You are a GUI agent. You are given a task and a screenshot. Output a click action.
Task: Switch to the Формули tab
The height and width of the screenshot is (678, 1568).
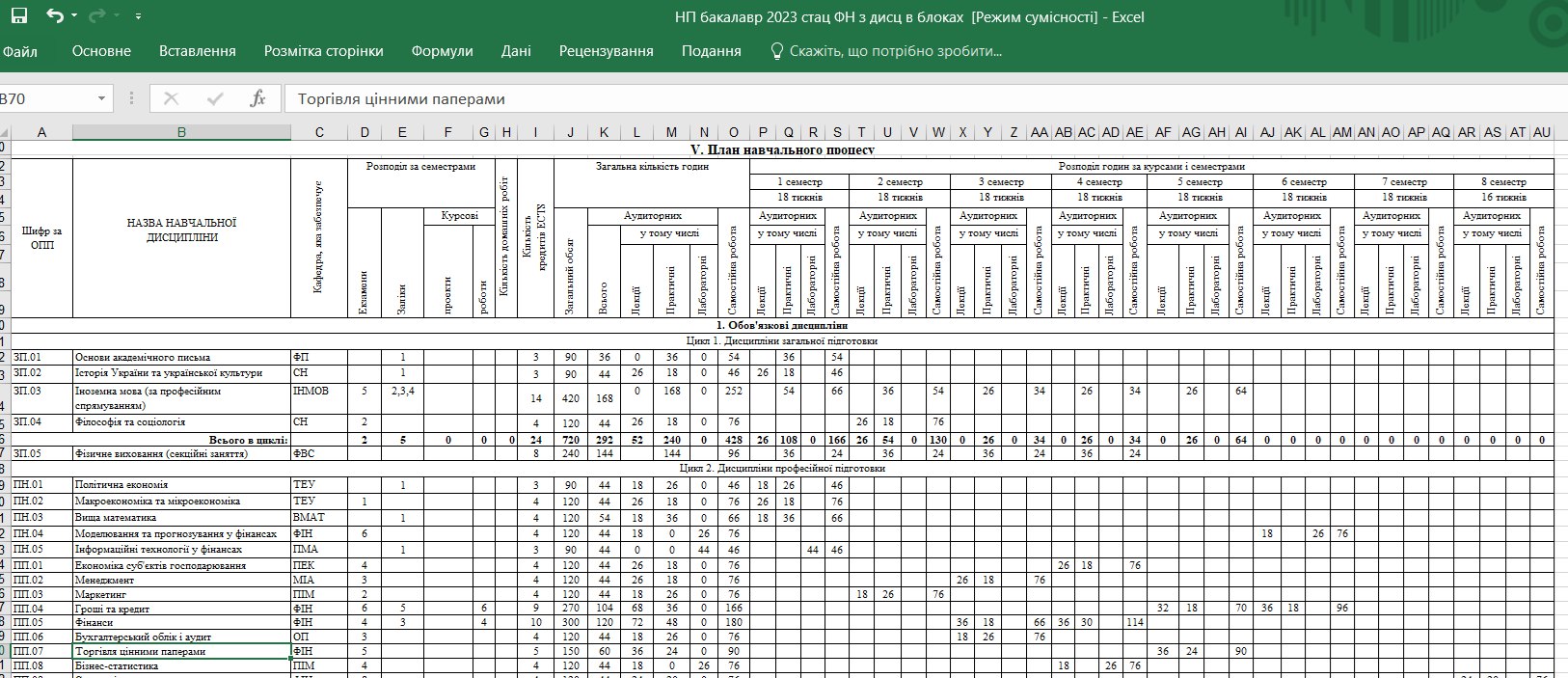(442, 51)
